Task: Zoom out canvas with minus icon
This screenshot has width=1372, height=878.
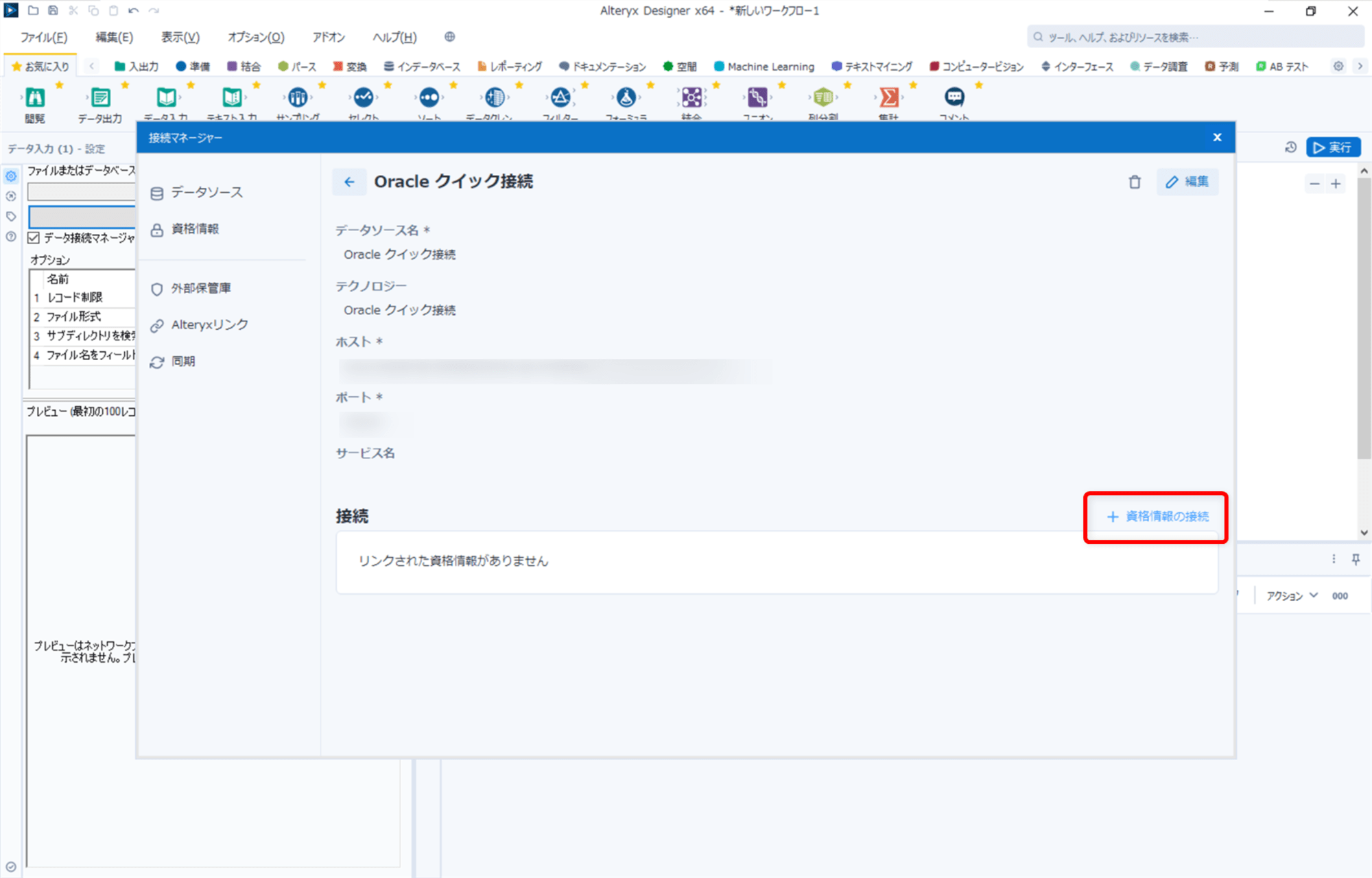Action: click(x=1314, y=184)
